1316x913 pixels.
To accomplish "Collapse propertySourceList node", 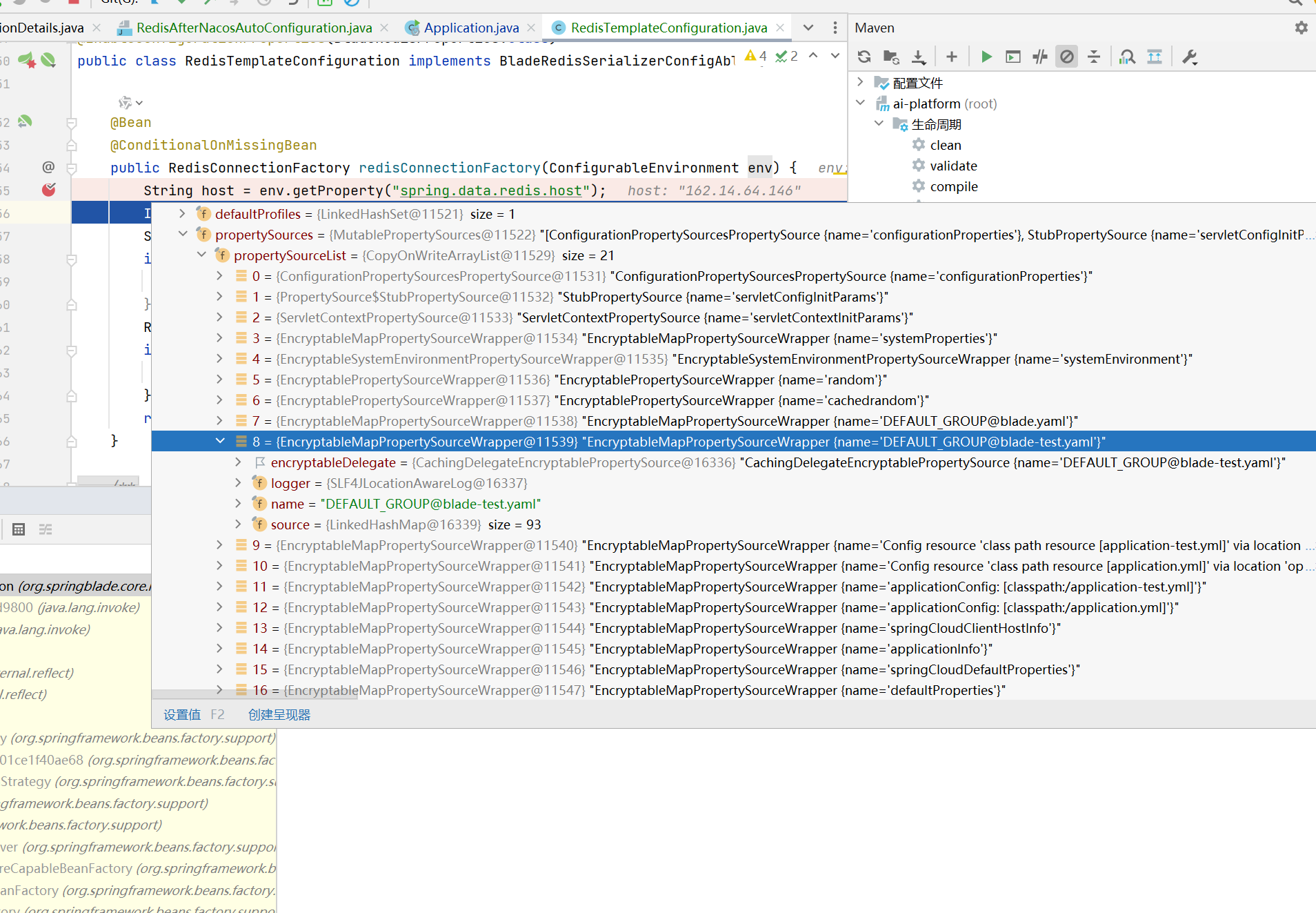I will (x=201, y=255).
